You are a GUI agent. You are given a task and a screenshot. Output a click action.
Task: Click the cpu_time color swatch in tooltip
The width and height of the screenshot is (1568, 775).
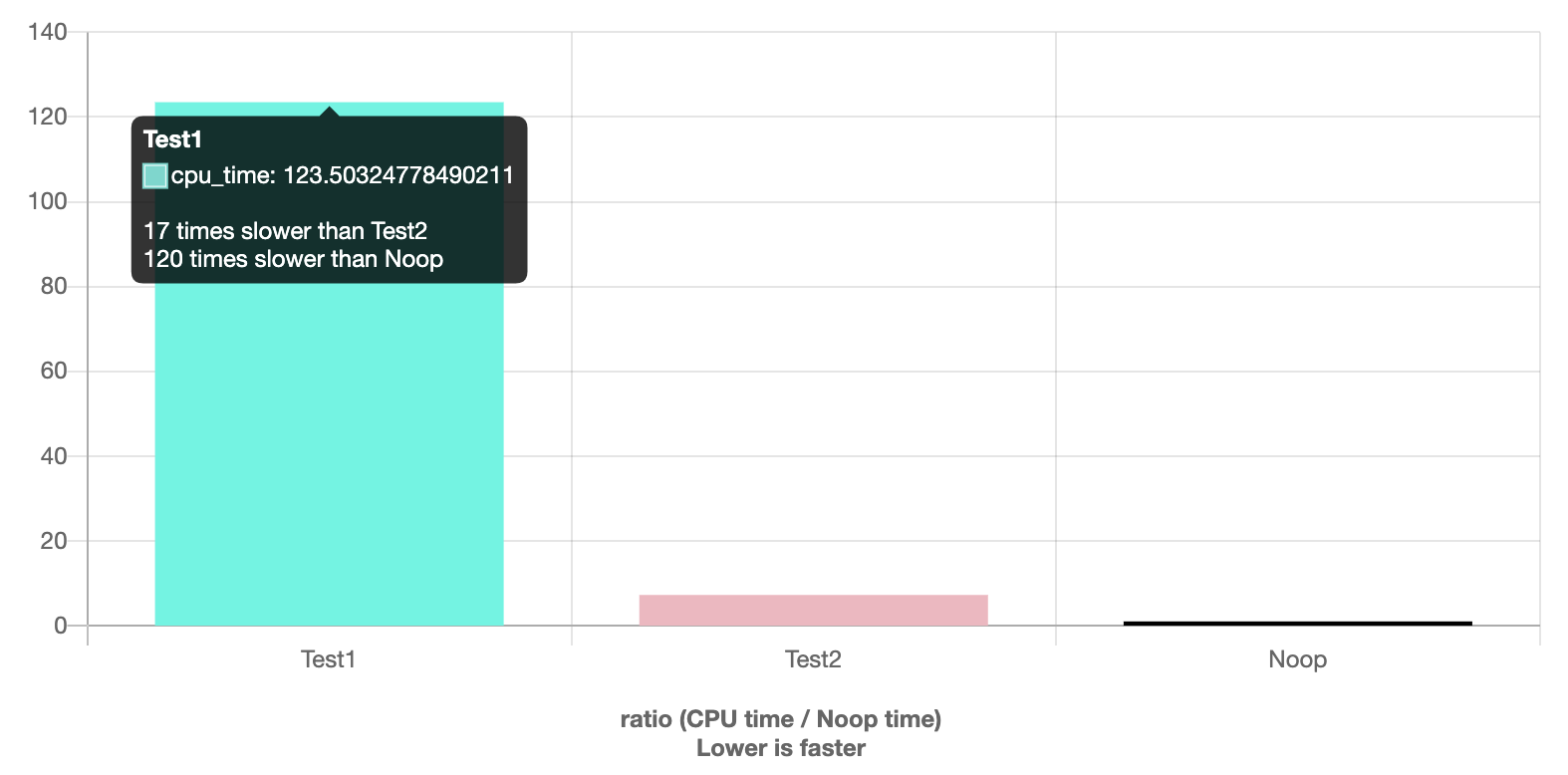tap(155, 176)
